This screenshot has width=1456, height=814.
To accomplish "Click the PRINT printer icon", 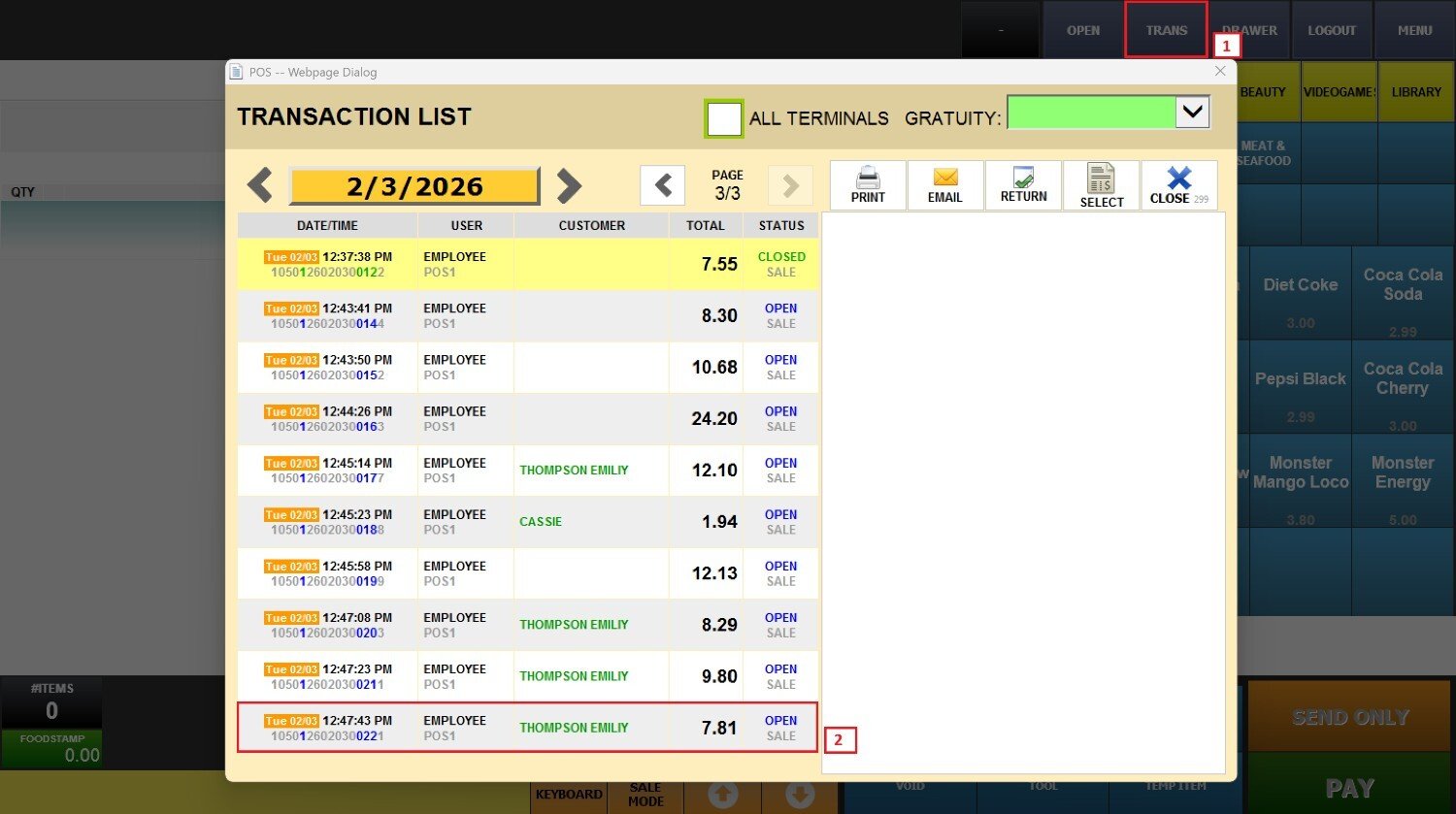I will [868, 179].
